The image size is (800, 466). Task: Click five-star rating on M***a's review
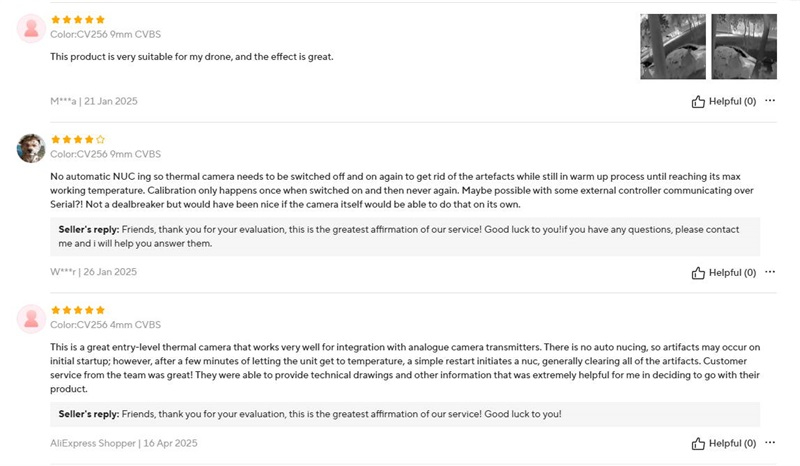[78, 20]
